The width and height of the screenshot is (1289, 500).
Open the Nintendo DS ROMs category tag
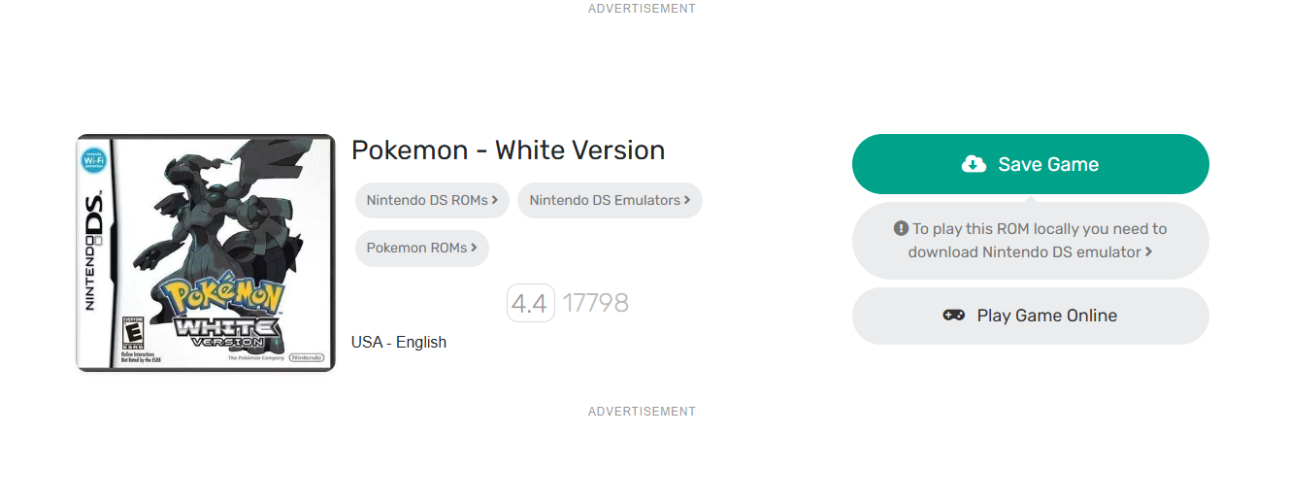432,200
